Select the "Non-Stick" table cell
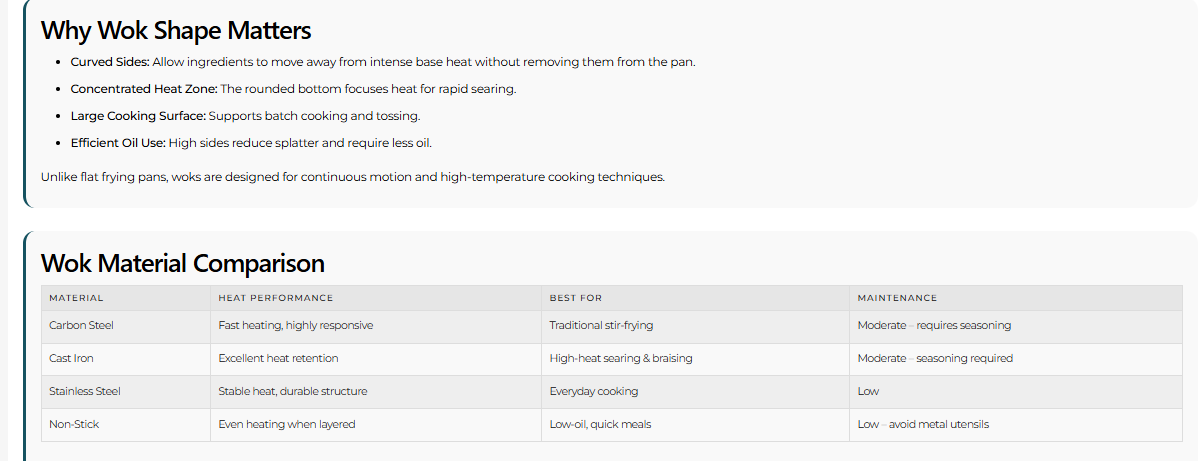This screenshot has width=1198, height=461. pyautogui.click(x=74, y=424)
